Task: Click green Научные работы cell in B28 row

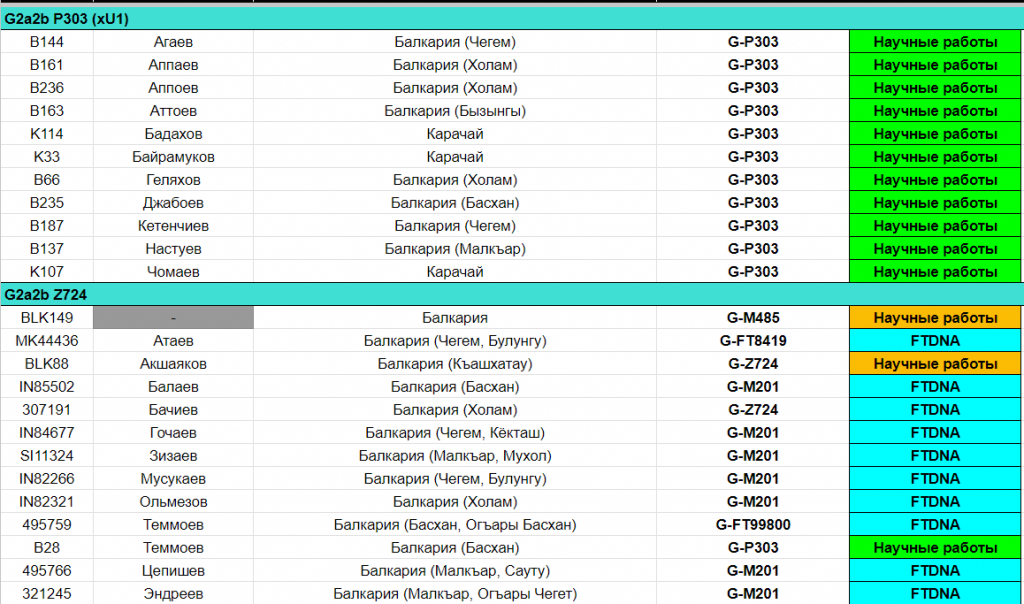Action: [935, 548]
